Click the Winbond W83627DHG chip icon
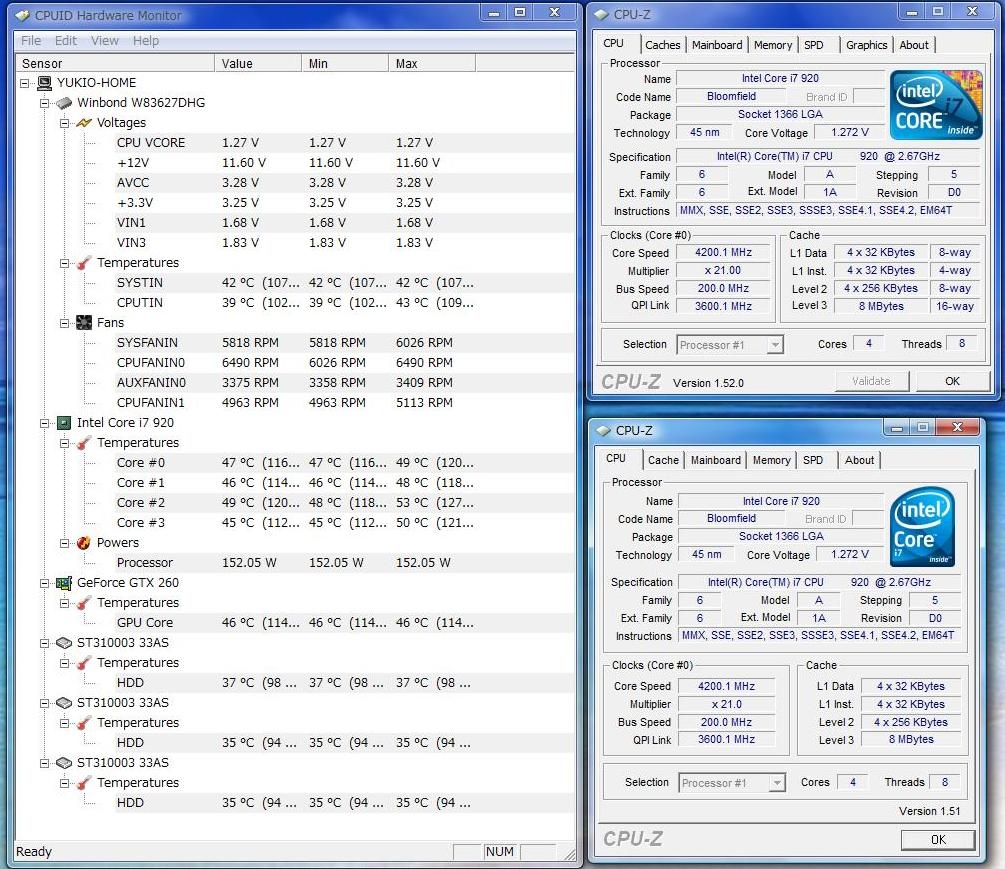This screenshot has width=1005, height=869. 64,103
